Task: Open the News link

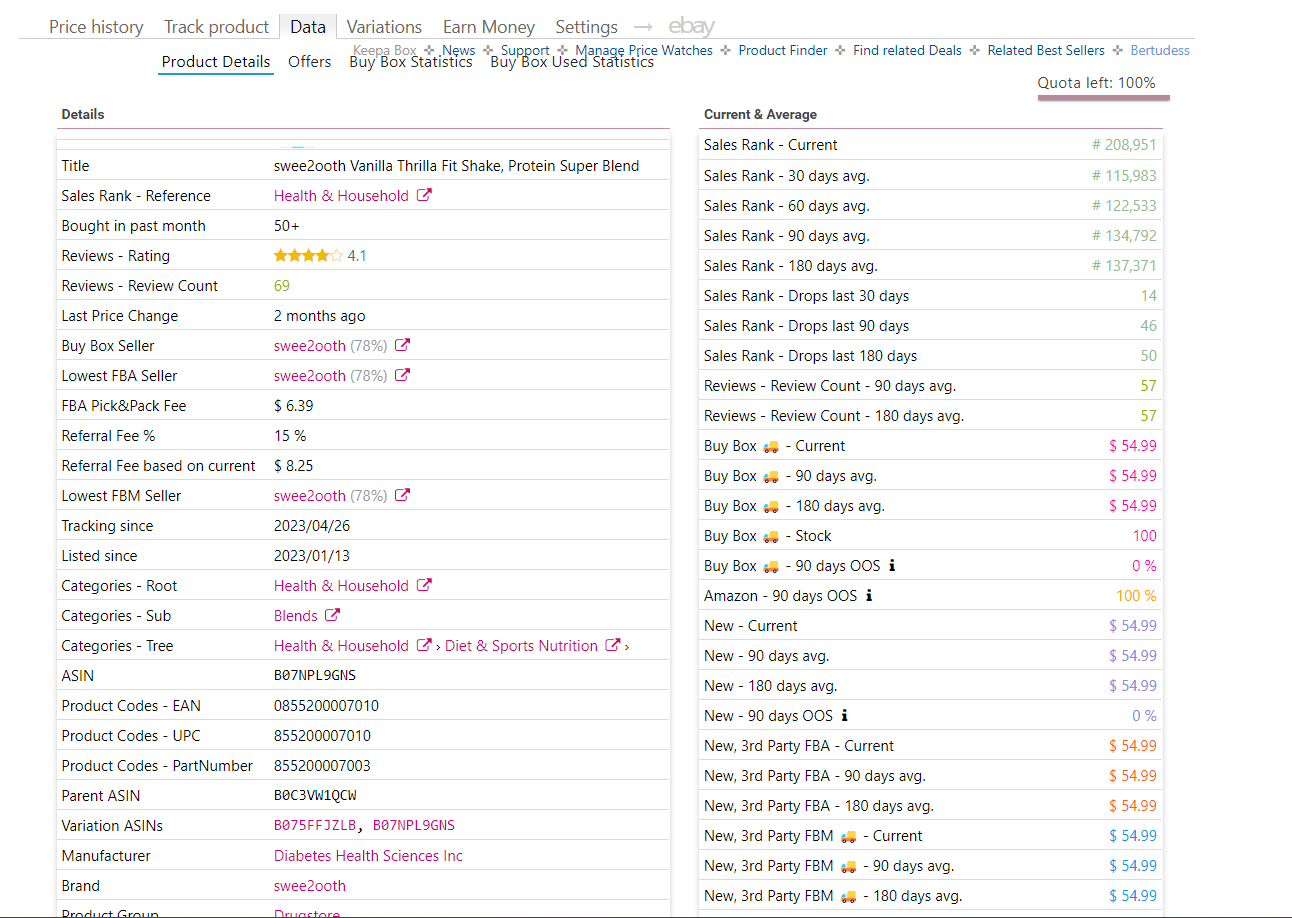Action: pos(459,50)
